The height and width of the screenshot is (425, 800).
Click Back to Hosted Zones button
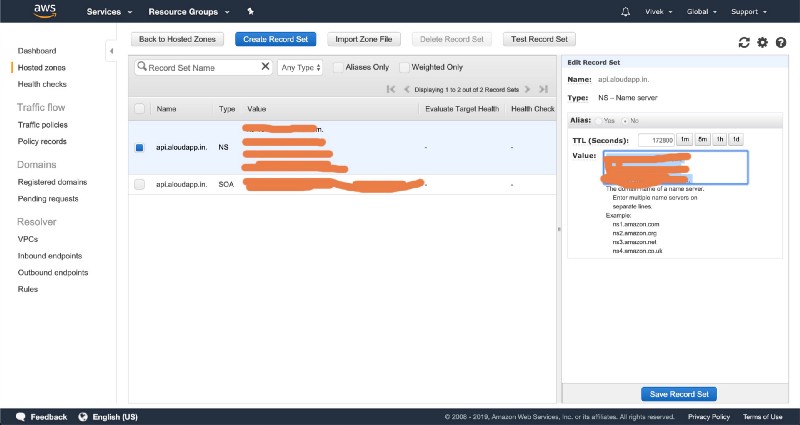(x=177, y=39)
